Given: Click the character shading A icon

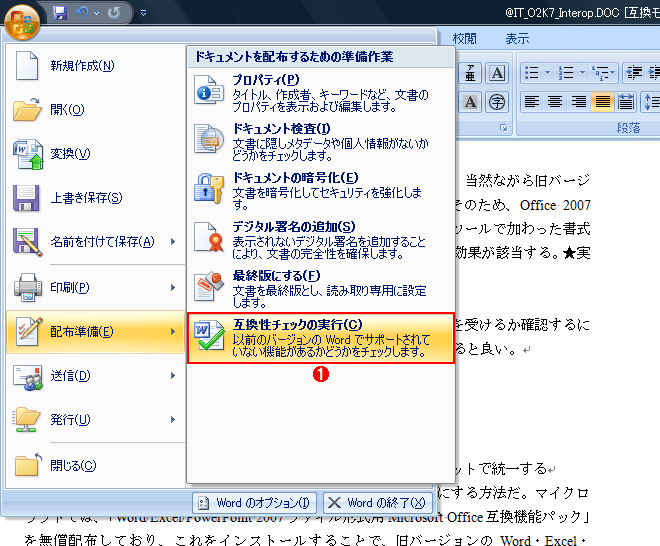Looking at the screenshot, I should [470, 102].
